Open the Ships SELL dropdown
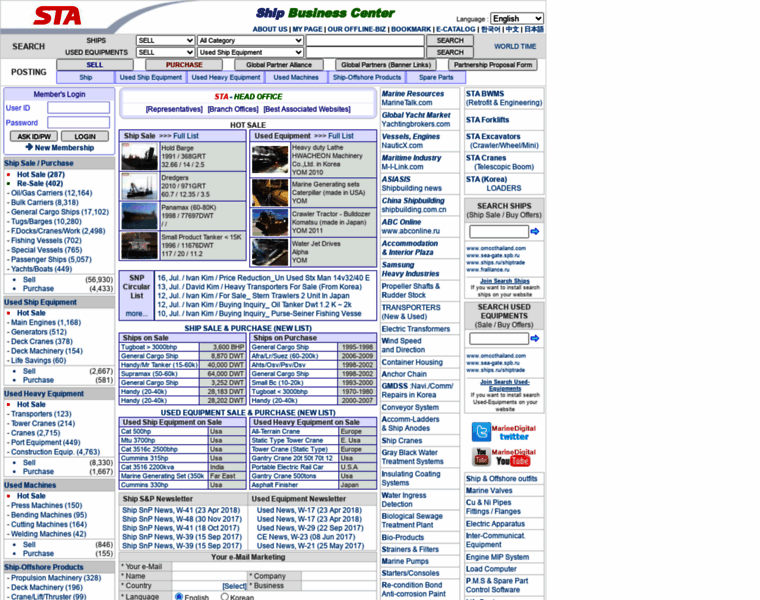 pos(165,40)
